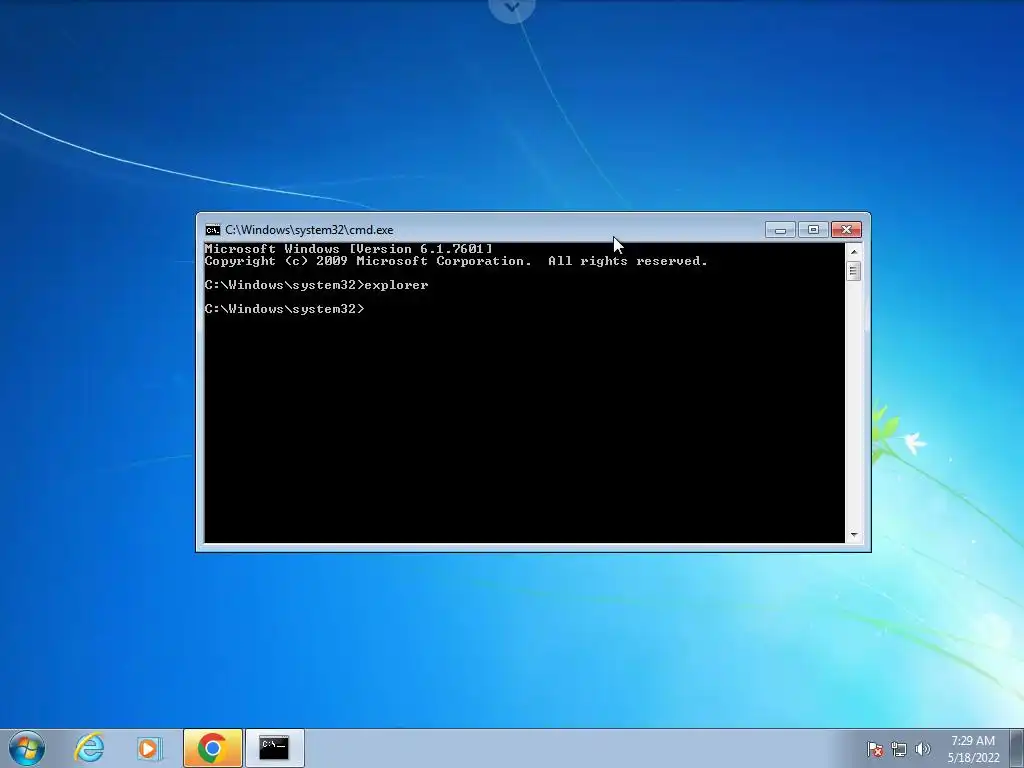
Task: Open Windows Media Player taskbar icon
Action: [x=150, y=748]
